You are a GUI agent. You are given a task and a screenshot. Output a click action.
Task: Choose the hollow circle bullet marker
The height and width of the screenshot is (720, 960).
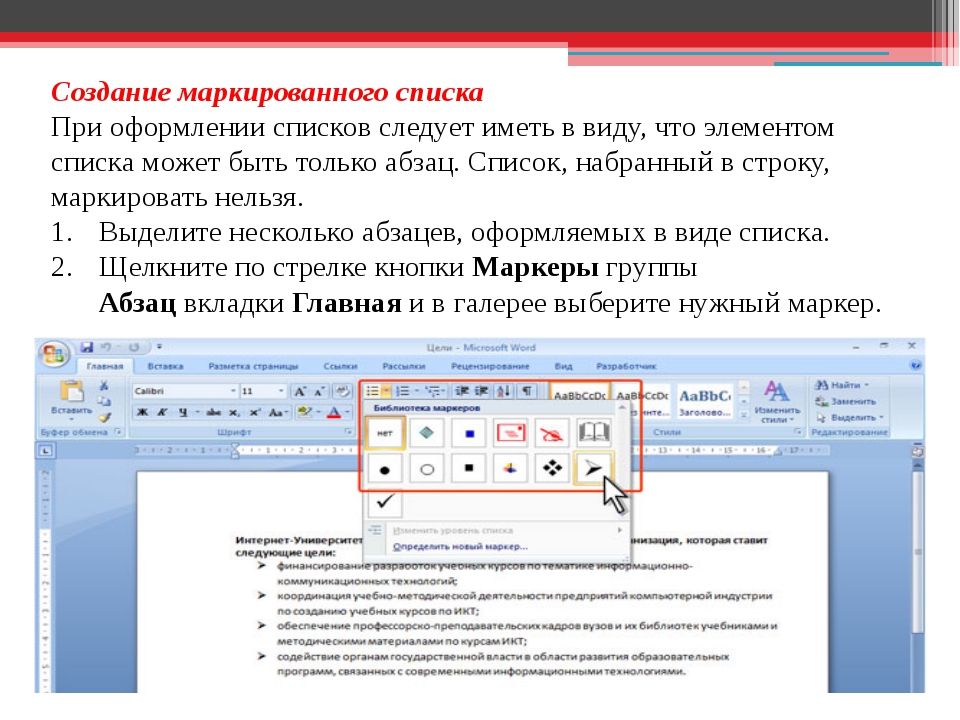click(427, 469)
